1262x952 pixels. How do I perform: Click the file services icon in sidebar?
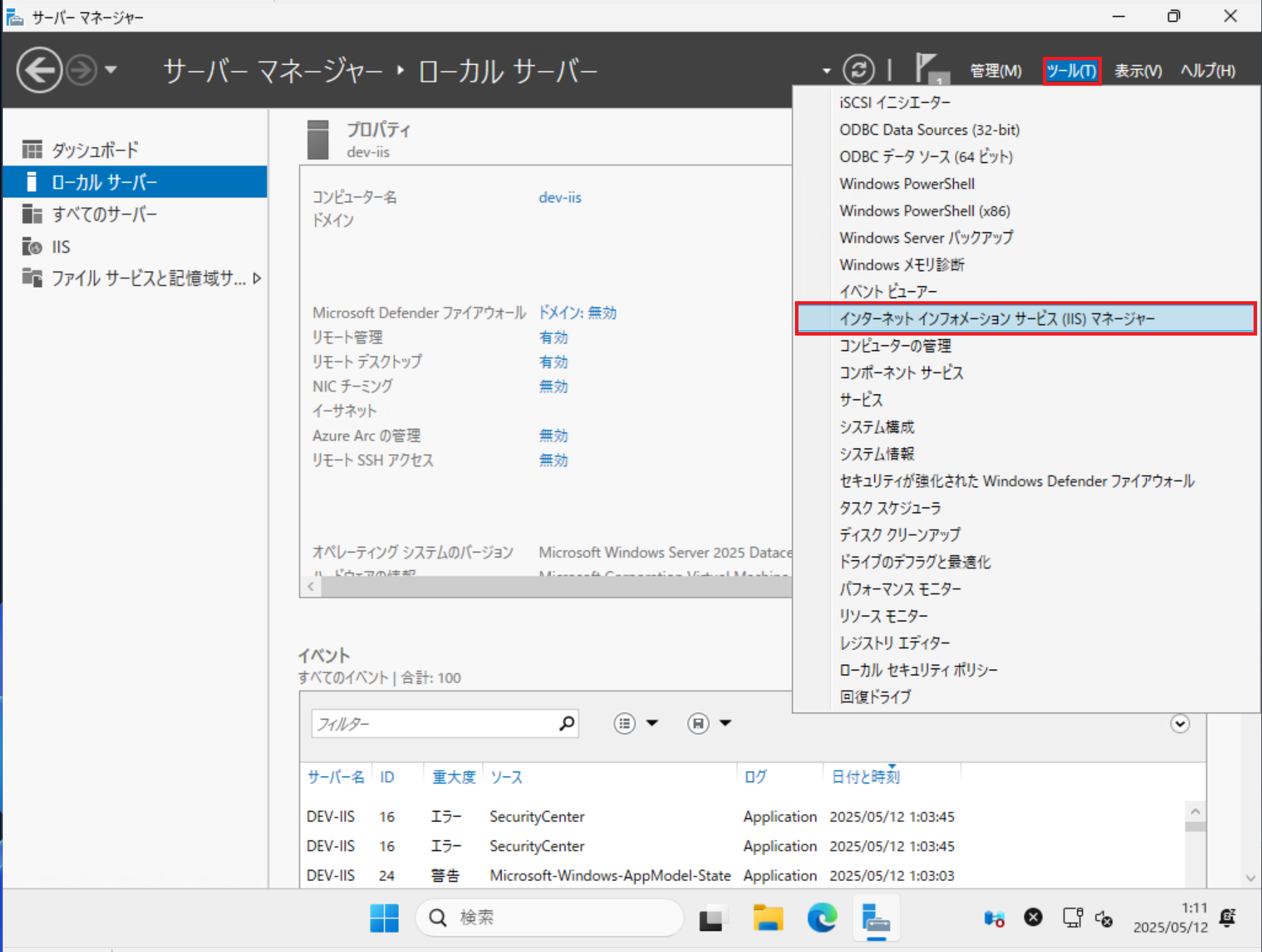pos(32,278)
